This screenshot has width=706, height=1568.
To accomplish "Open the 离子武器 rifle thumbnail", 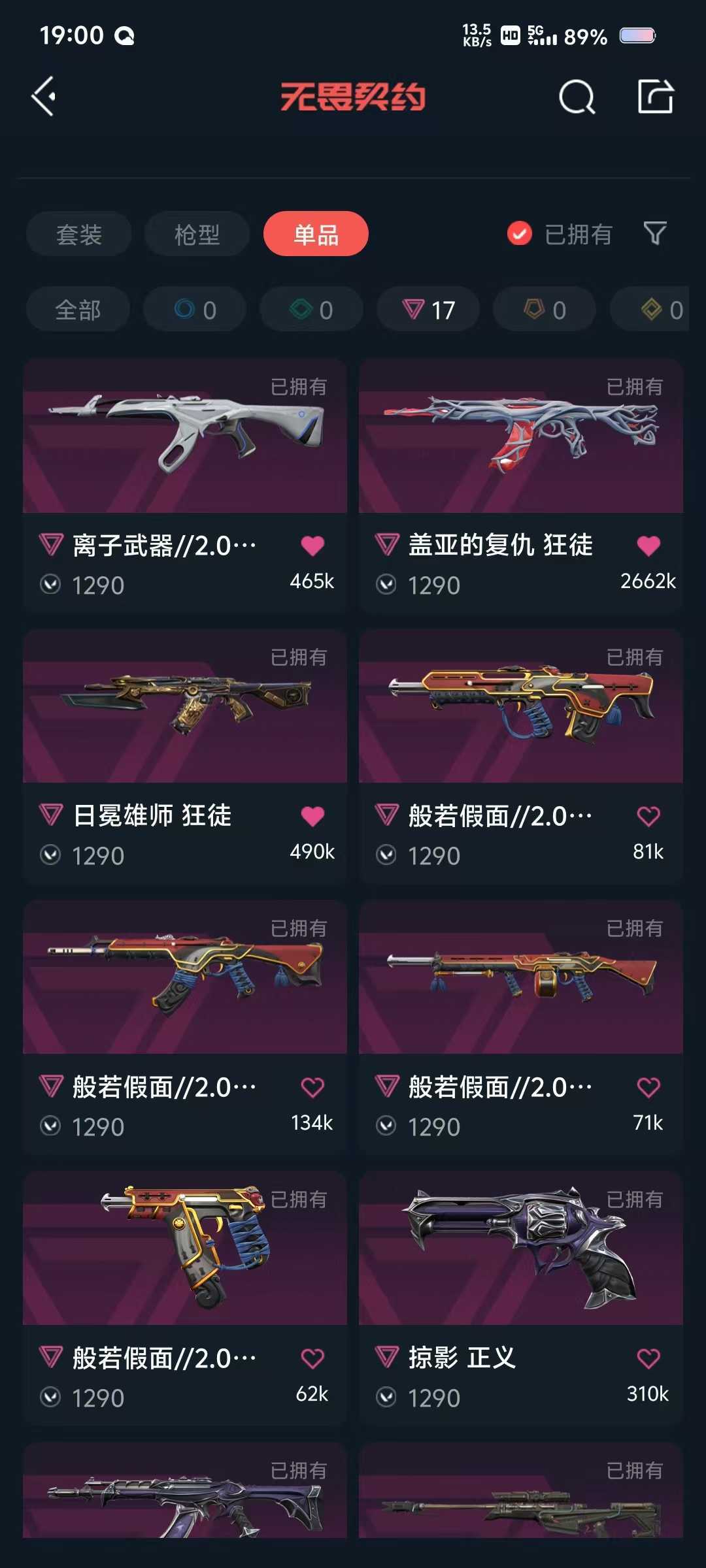I will tap(185, 436).
